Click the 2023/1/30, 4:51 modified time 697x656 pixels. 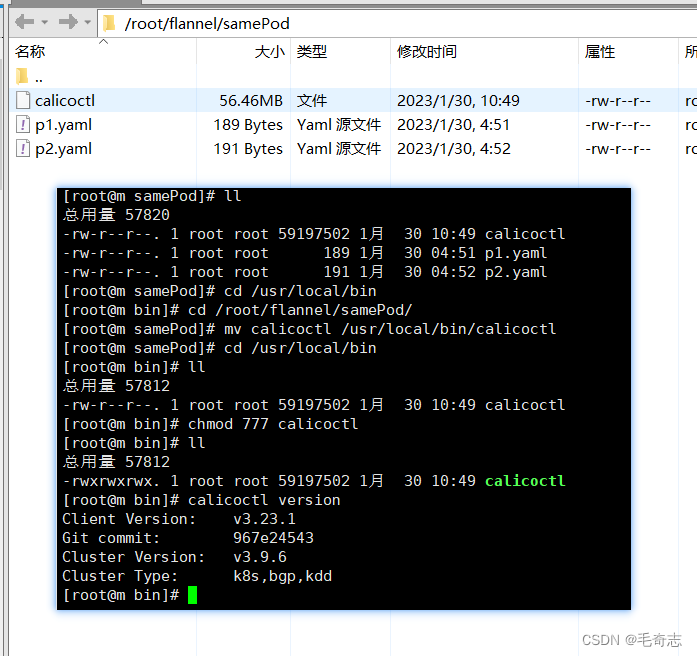coord(453,125)
